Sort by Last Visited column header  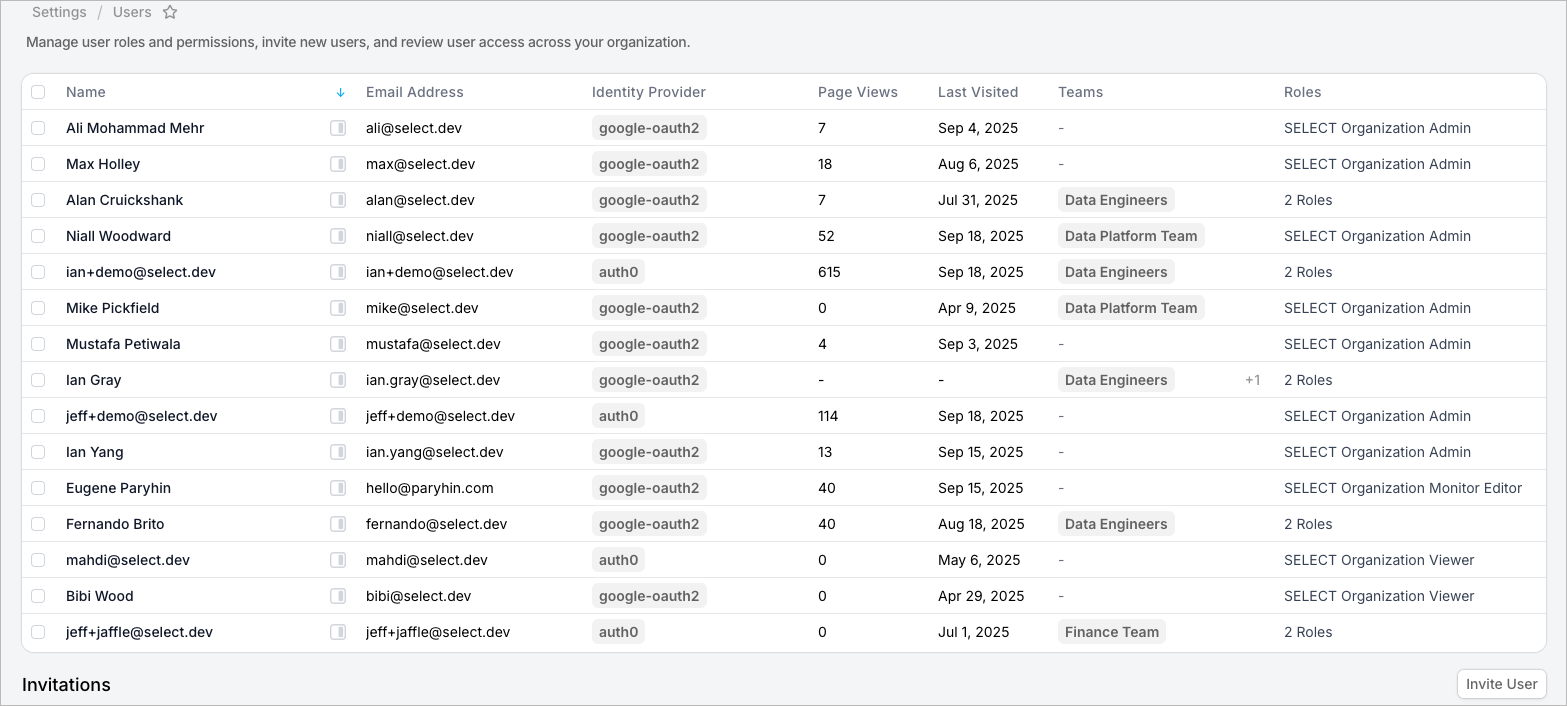pyautogui.click(x=977, y=92)
